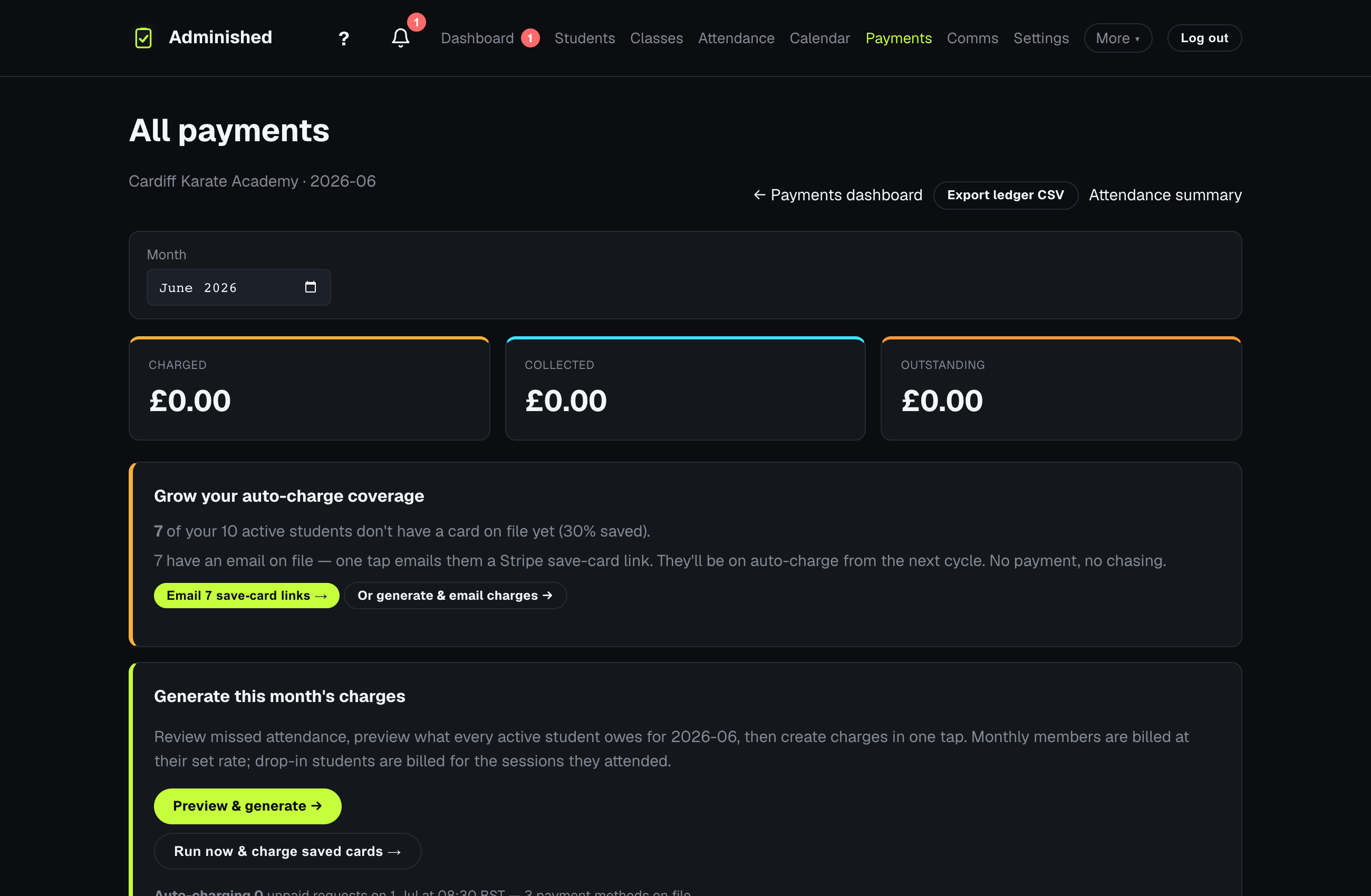Open notifications bell icon
1371x896 pixels.
pos(400,38)
